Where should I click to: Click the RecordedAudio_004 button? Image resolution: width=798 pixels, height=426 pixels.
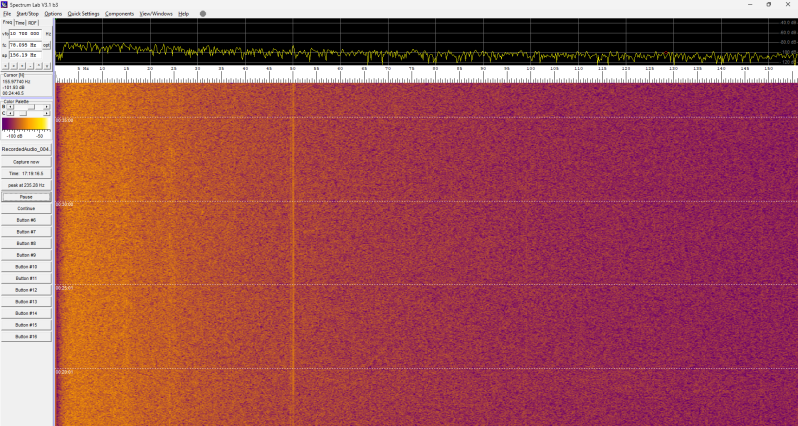pyautogui.click(x=26, y=149)
